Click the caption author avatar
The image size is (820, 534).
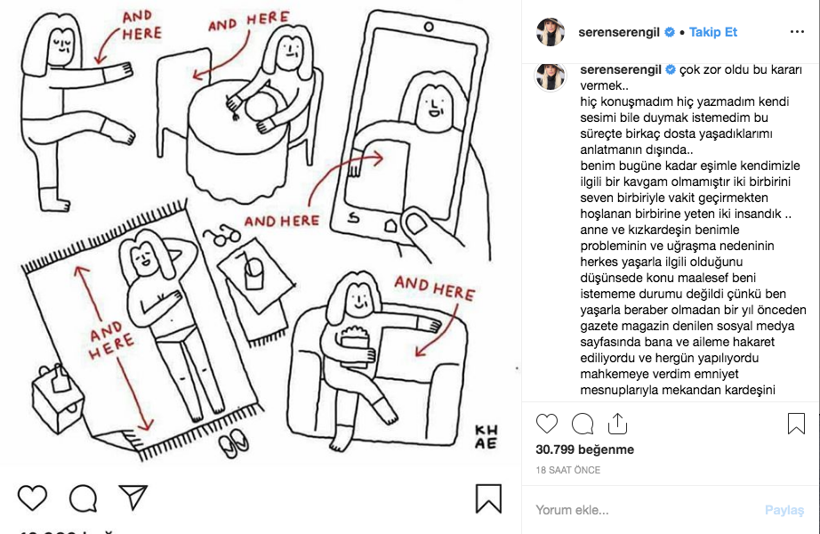(x=550, y=76)
